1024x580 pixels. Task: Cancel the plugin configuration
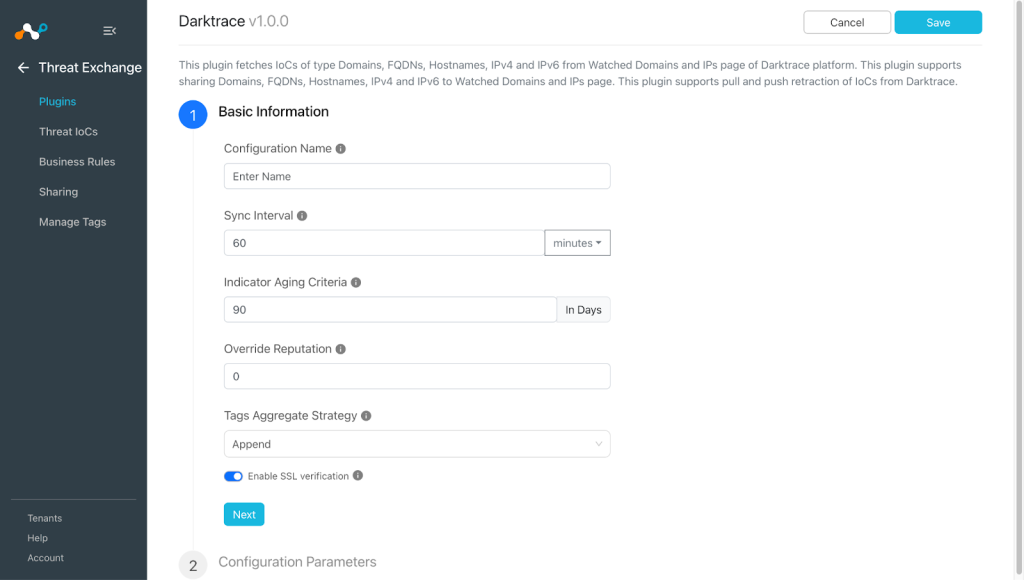pyautogui.click(x=847, y=22)
